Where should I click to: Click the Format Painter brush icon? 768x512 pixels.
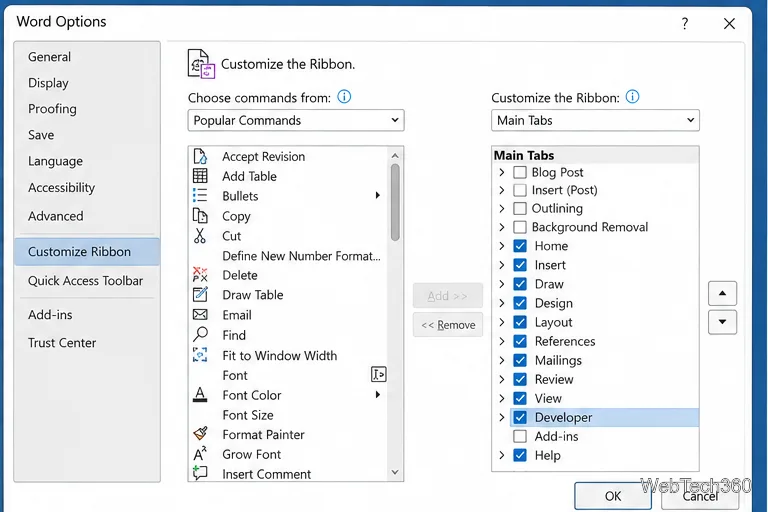coord(200,434)
